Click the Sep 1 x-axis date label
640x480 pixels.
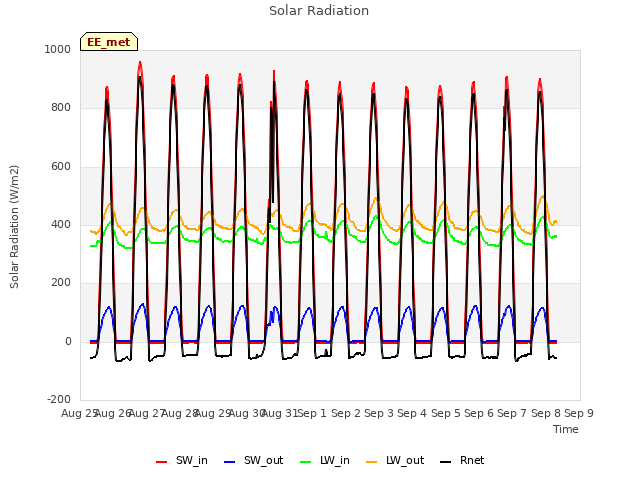pyautogui.click(x=312, y=413)
